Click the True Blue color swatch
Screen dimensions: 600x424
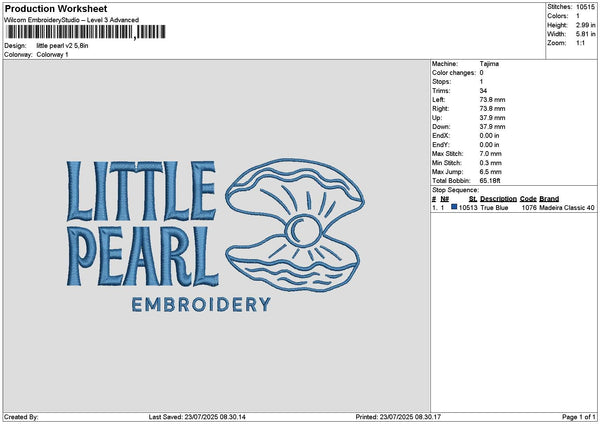coord(454,207)
